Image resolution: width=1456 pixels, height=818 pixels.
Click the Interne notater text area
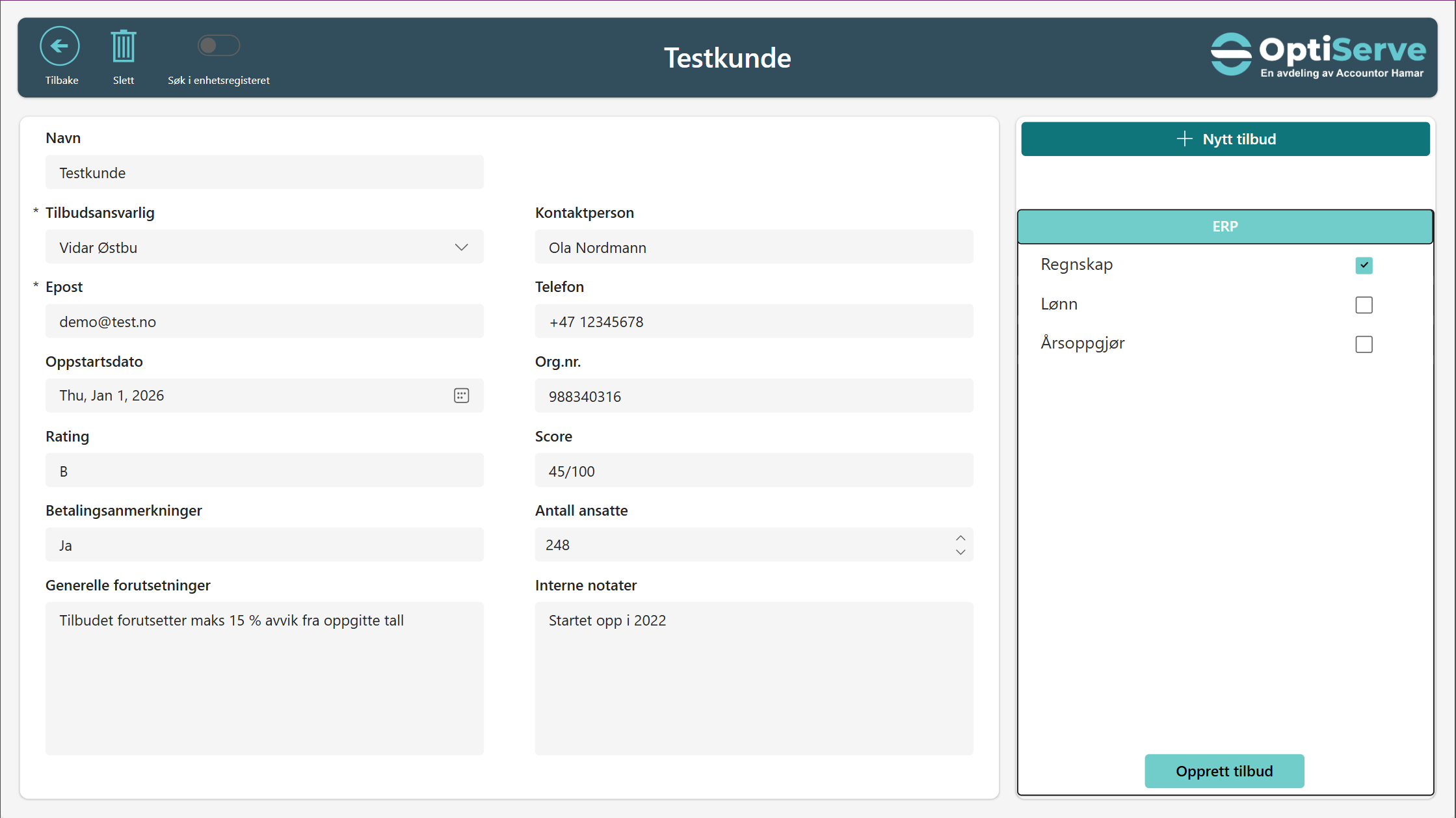(753, 678)
